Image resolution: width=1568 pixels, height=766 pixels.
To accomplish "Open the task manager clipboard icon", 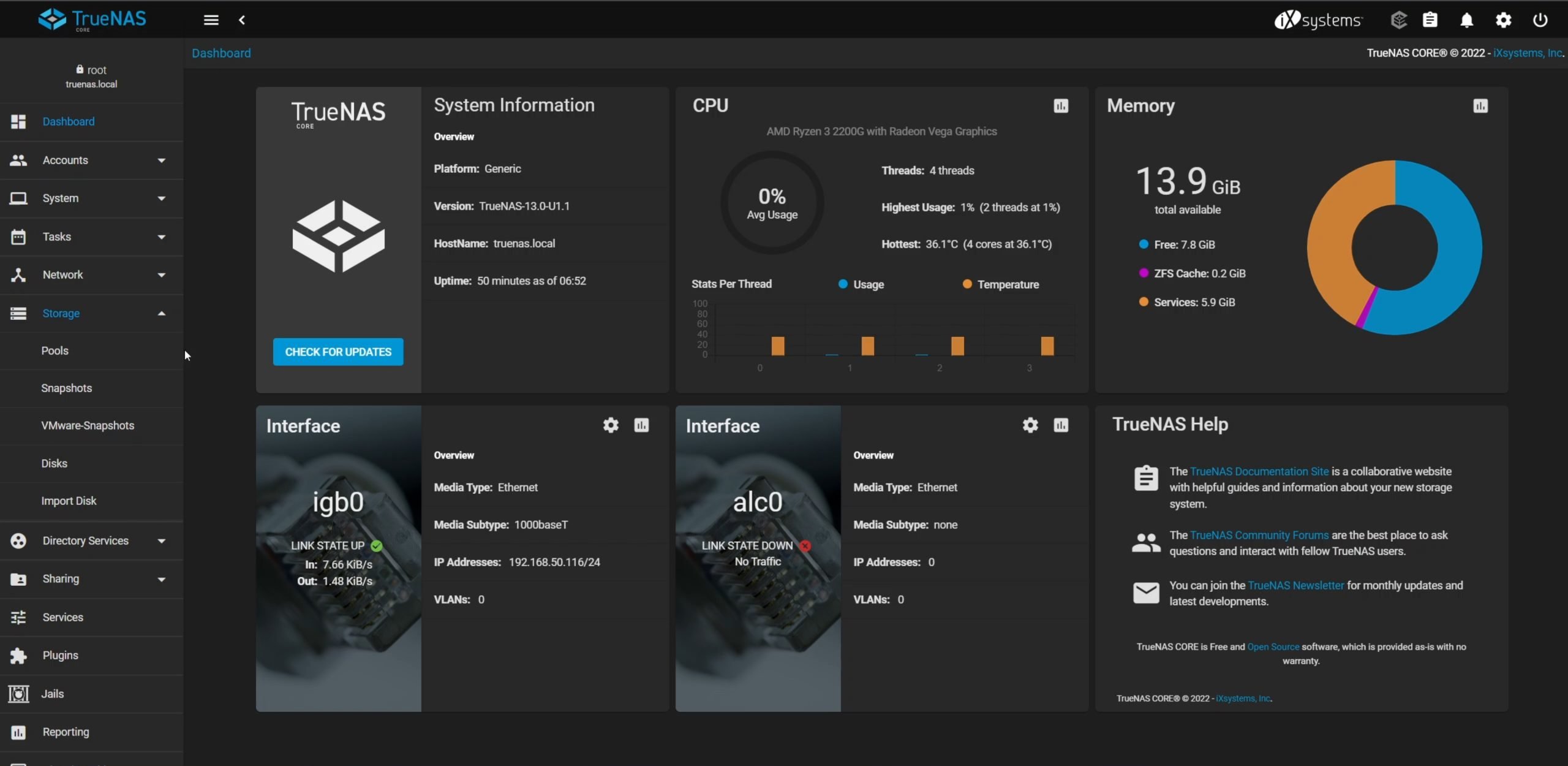I will [1430, 20].
